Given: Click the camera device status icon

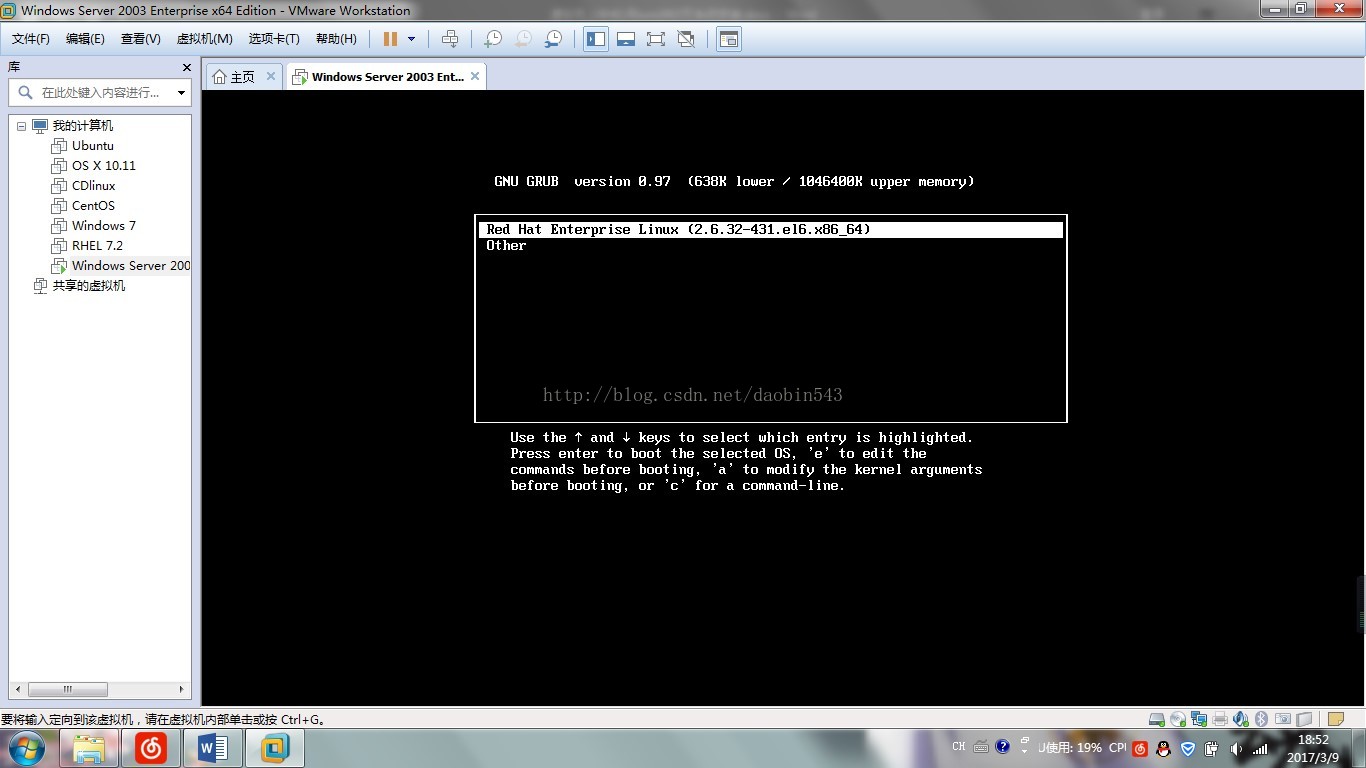Looking at the screenshot, I should click(1283, 719).
